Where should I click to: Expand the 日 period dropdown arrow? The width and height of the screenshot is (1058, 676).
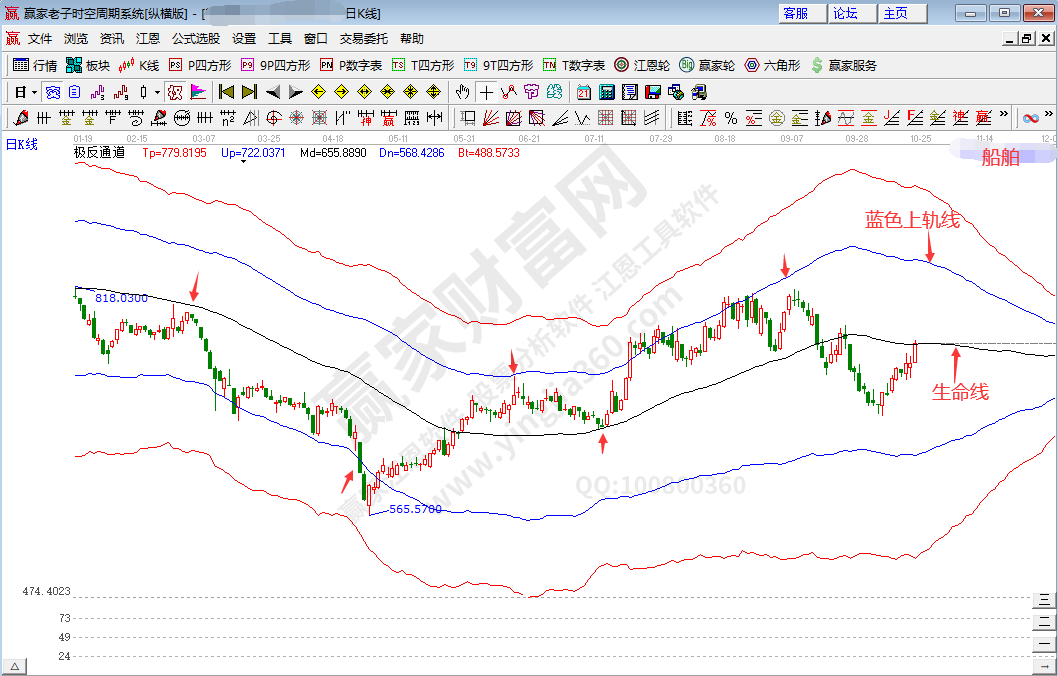click(x=34, y=92)
